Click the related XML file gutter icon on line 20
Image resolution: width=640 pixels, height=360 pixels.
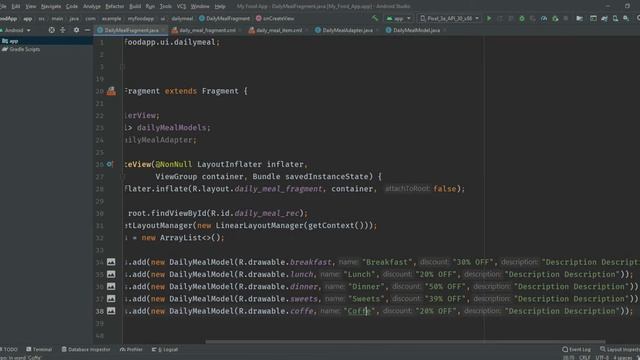coord(111,91)
